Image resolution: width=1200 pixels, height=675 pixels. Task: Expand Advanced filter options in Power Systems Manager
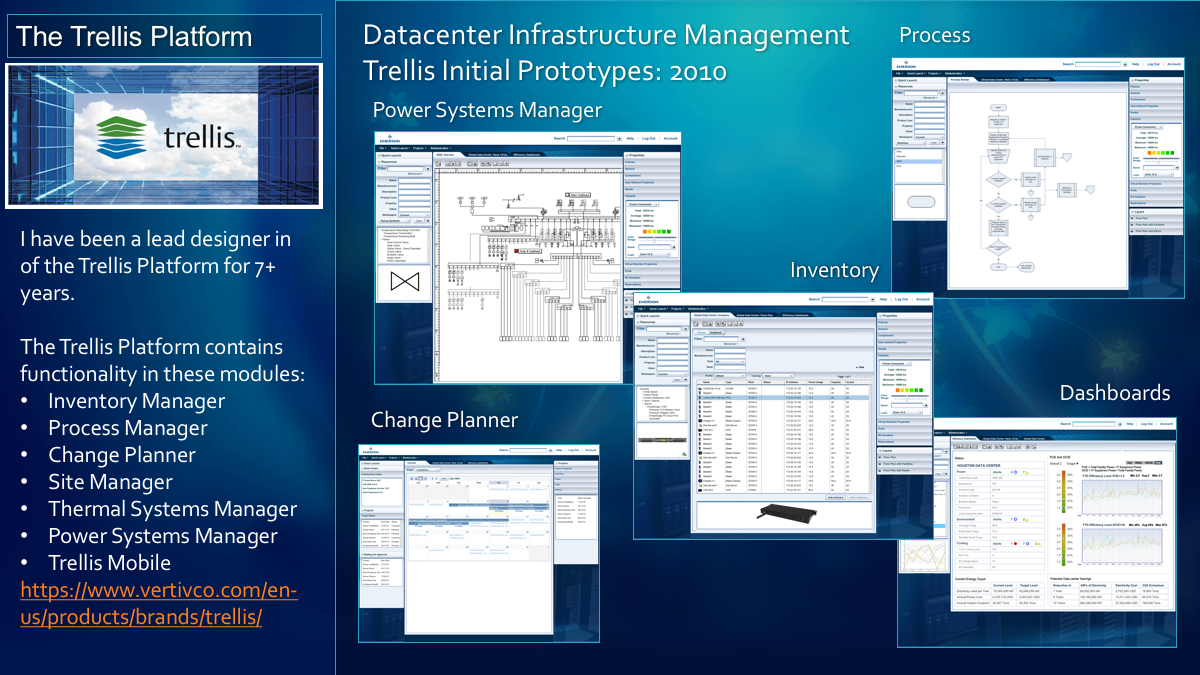click(x=415, y=174)
